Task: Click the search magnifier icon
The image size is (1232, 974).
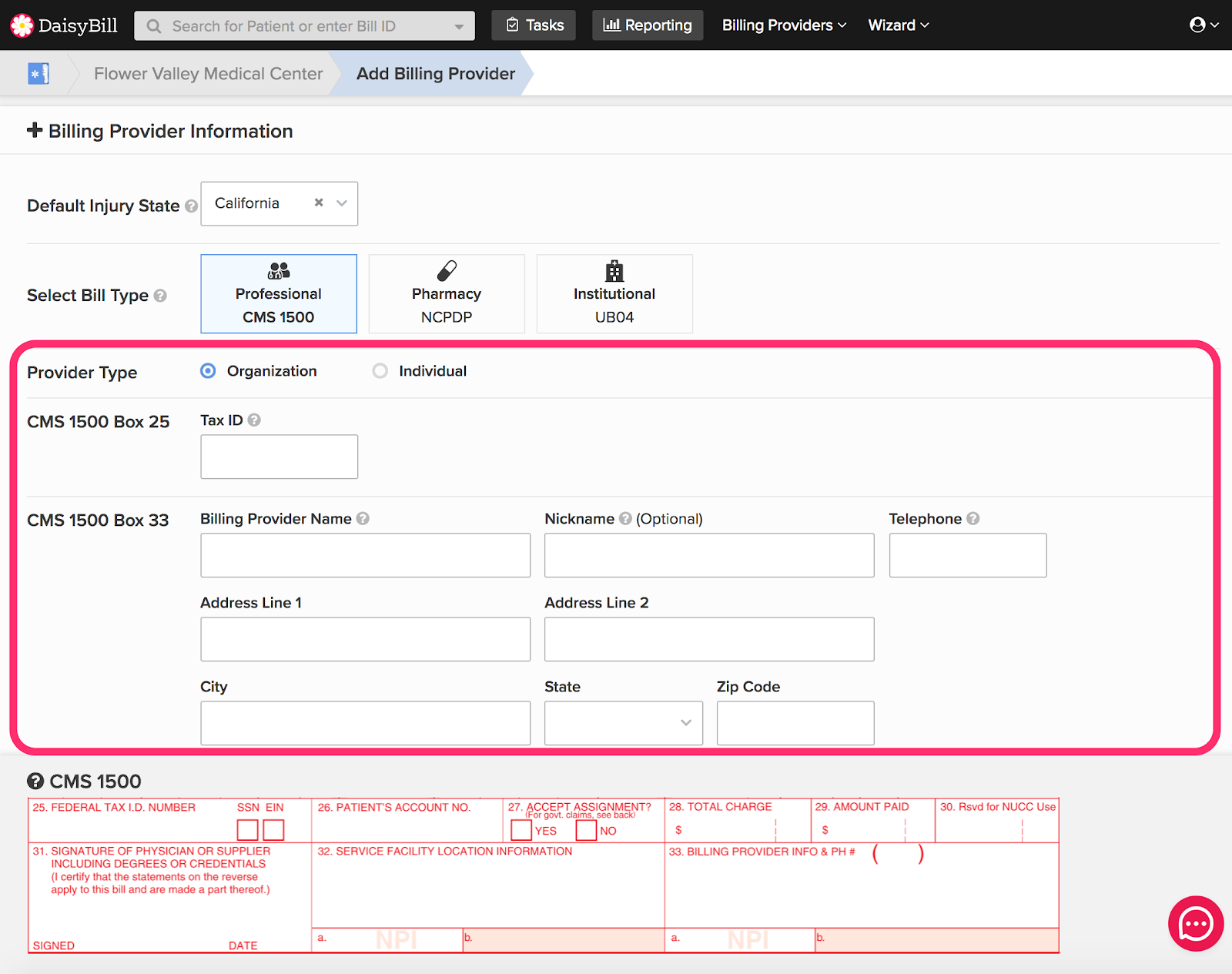Action: pos(154,26)
